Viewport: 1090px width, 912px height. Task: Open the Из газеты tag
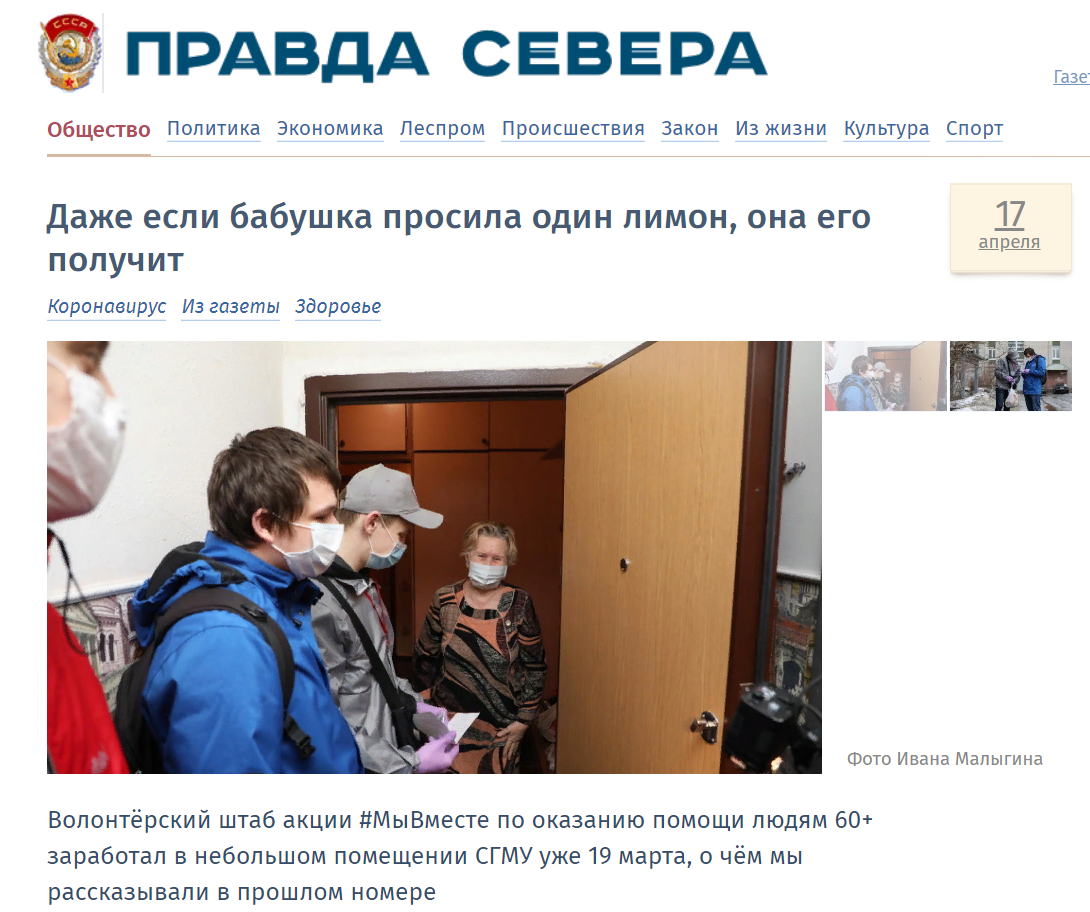pos(231,307)
